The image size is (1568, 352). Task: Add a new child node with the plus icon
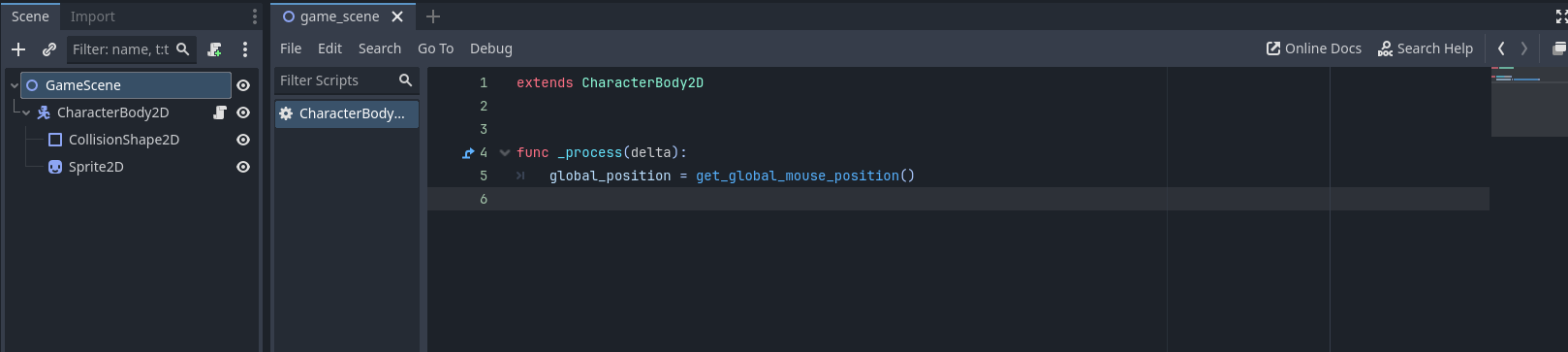18,48
